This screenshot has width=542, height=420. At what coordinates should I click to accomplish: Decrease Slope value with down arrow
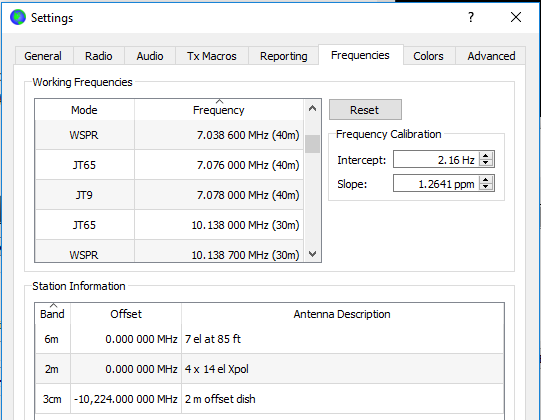pyautogui.click(x=486, y=187)
